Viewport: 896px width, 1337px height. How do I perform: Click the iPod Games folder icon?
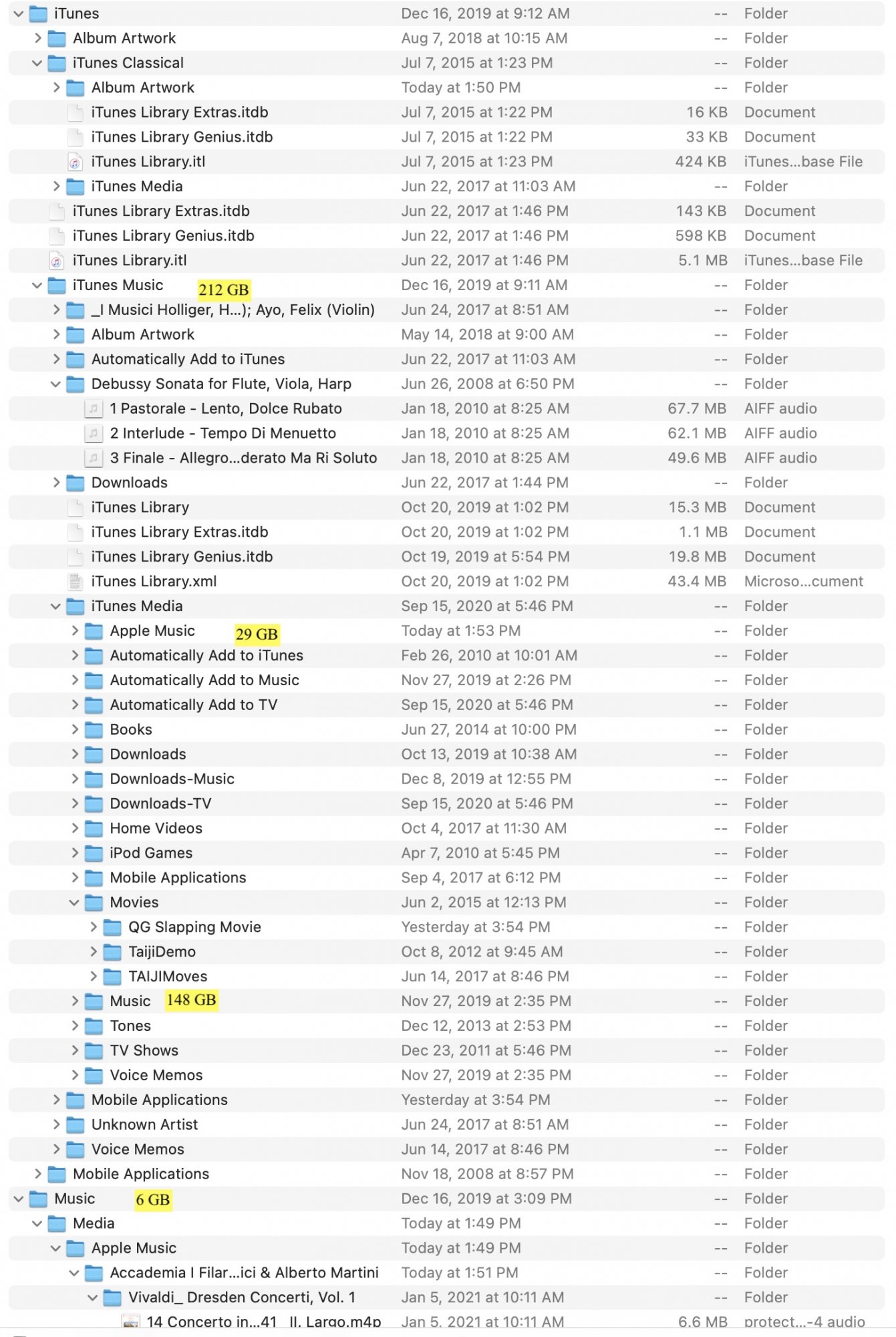point(94,853)
